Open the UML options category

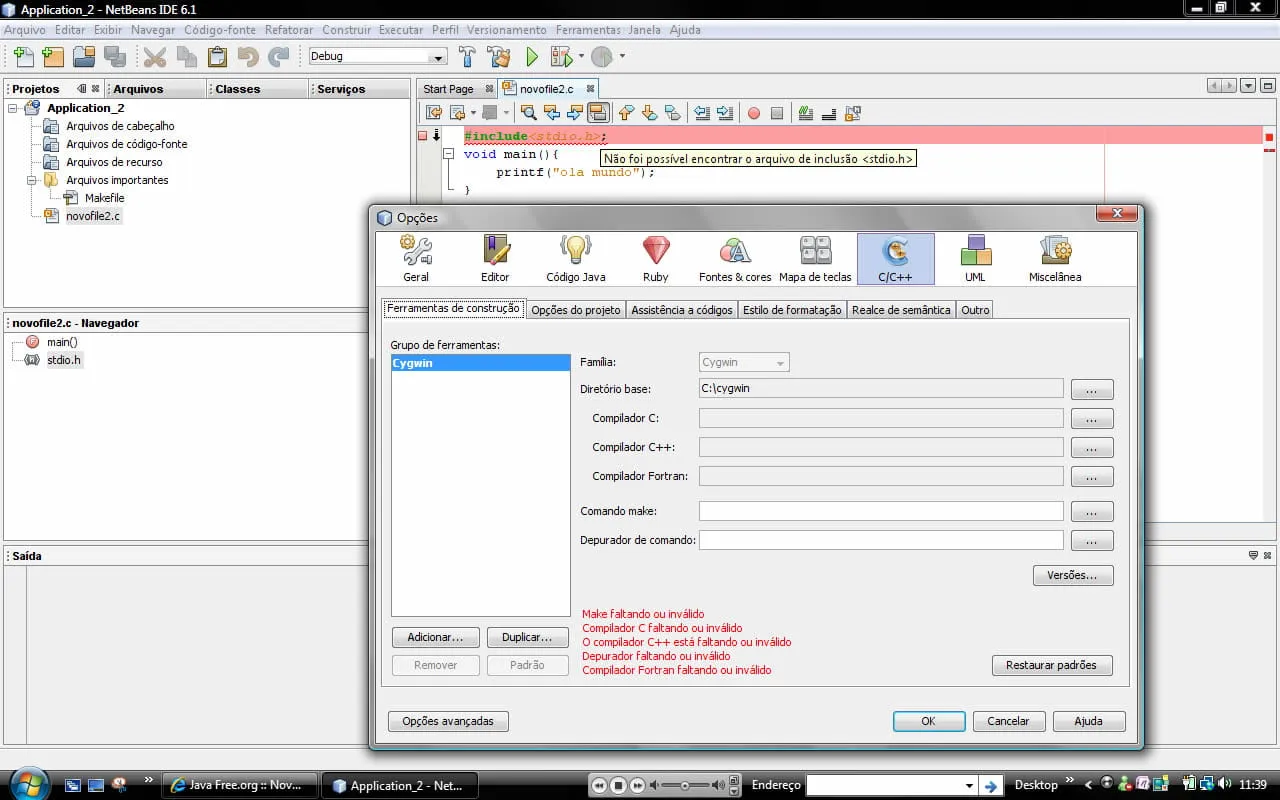point(975,259)
